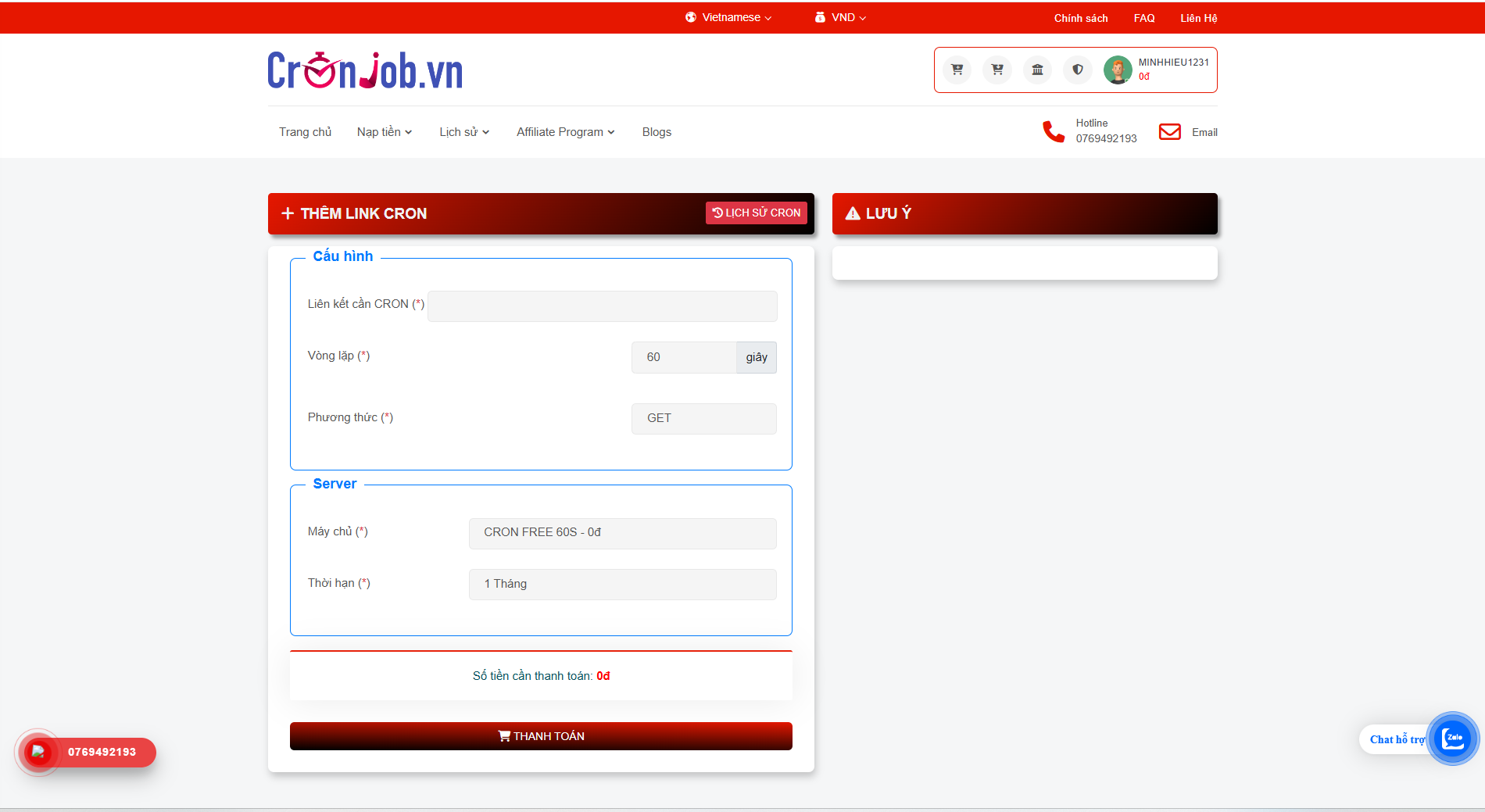
Task: Expand the Lịch sử menu
Action: pos(463,132)
